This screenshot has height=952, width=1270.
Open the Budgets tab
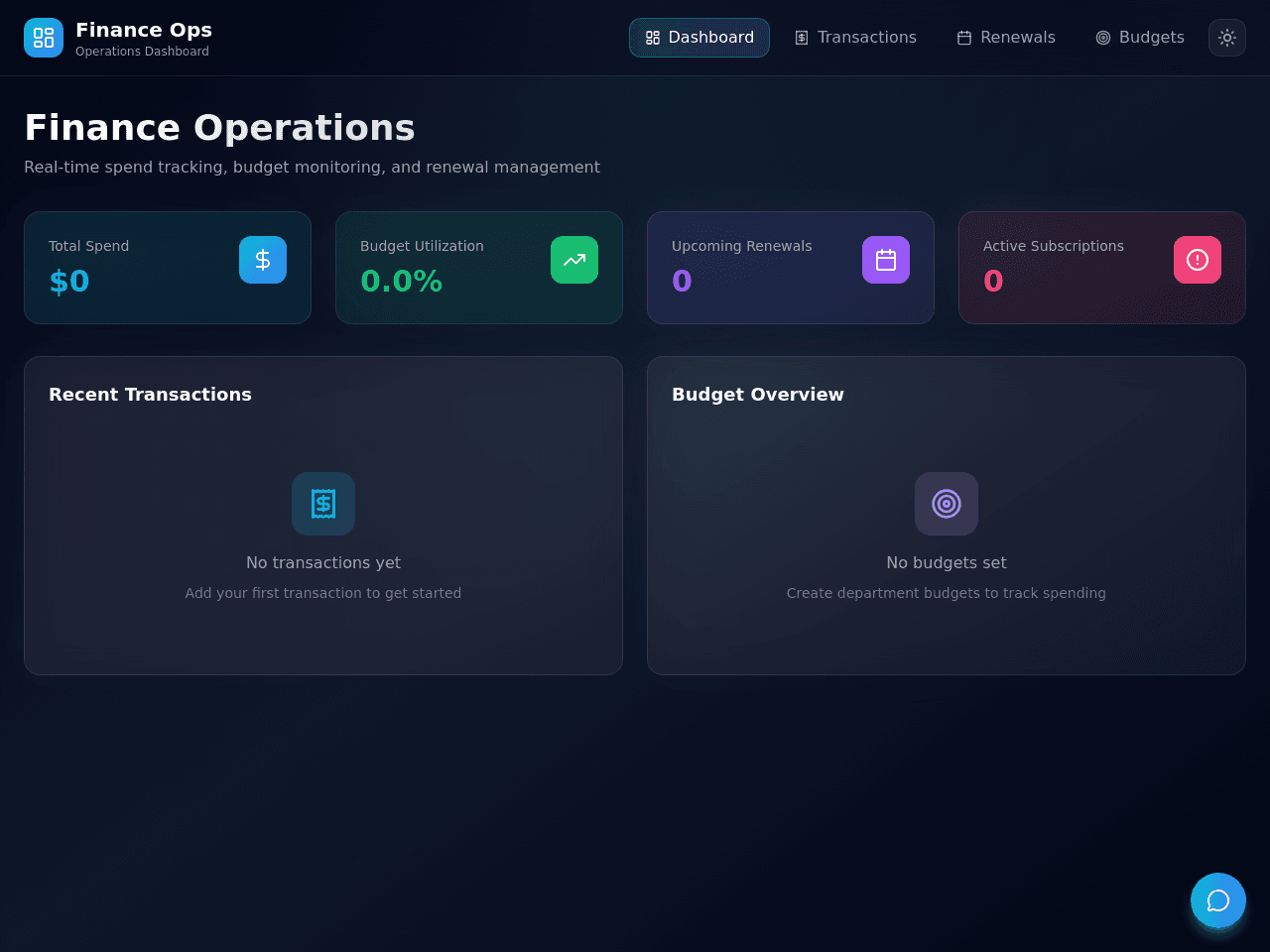tap(1140, 38)
